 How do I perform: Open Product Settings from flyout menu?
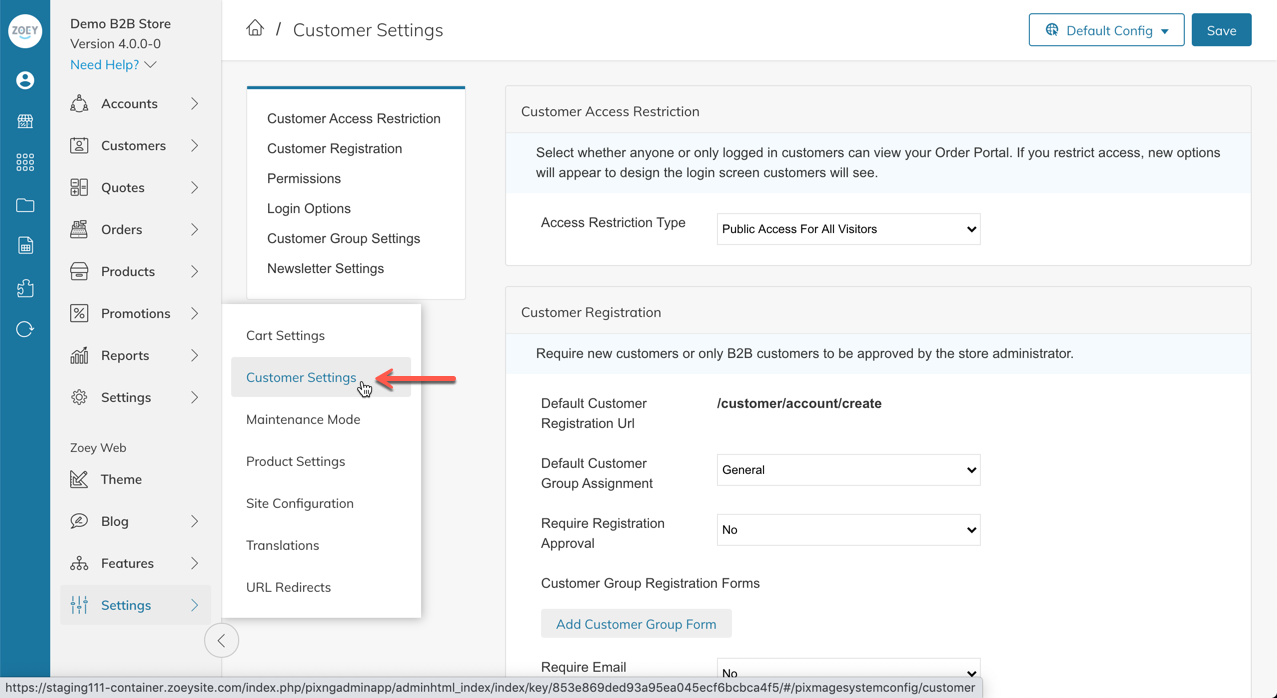pyautogui.click(x=321, y=461)
